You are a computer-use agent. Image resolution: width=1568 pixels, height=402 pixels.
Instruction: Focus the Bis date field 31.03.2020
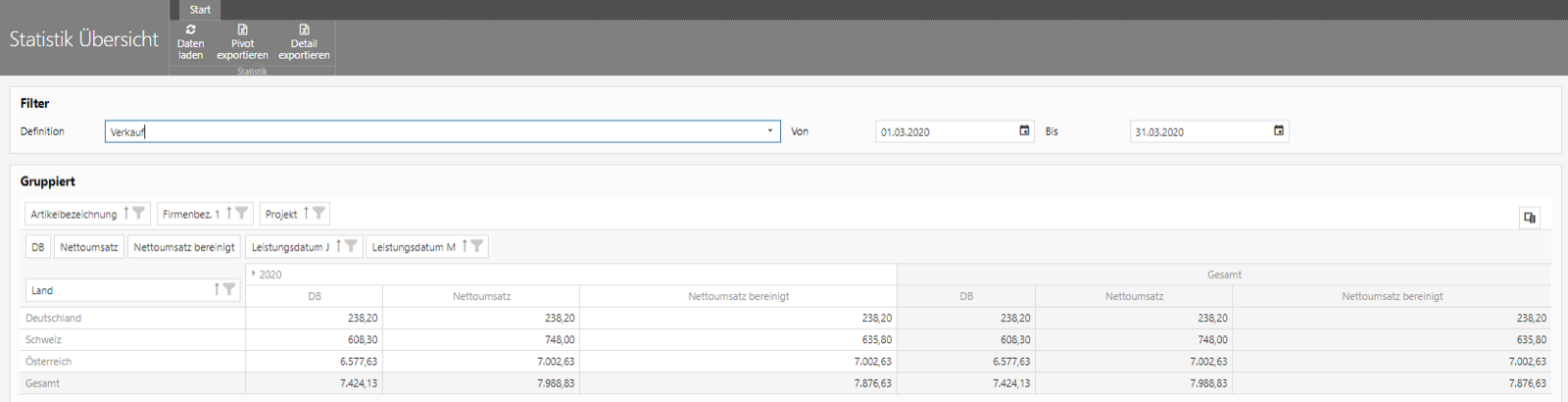point(1209,131)
